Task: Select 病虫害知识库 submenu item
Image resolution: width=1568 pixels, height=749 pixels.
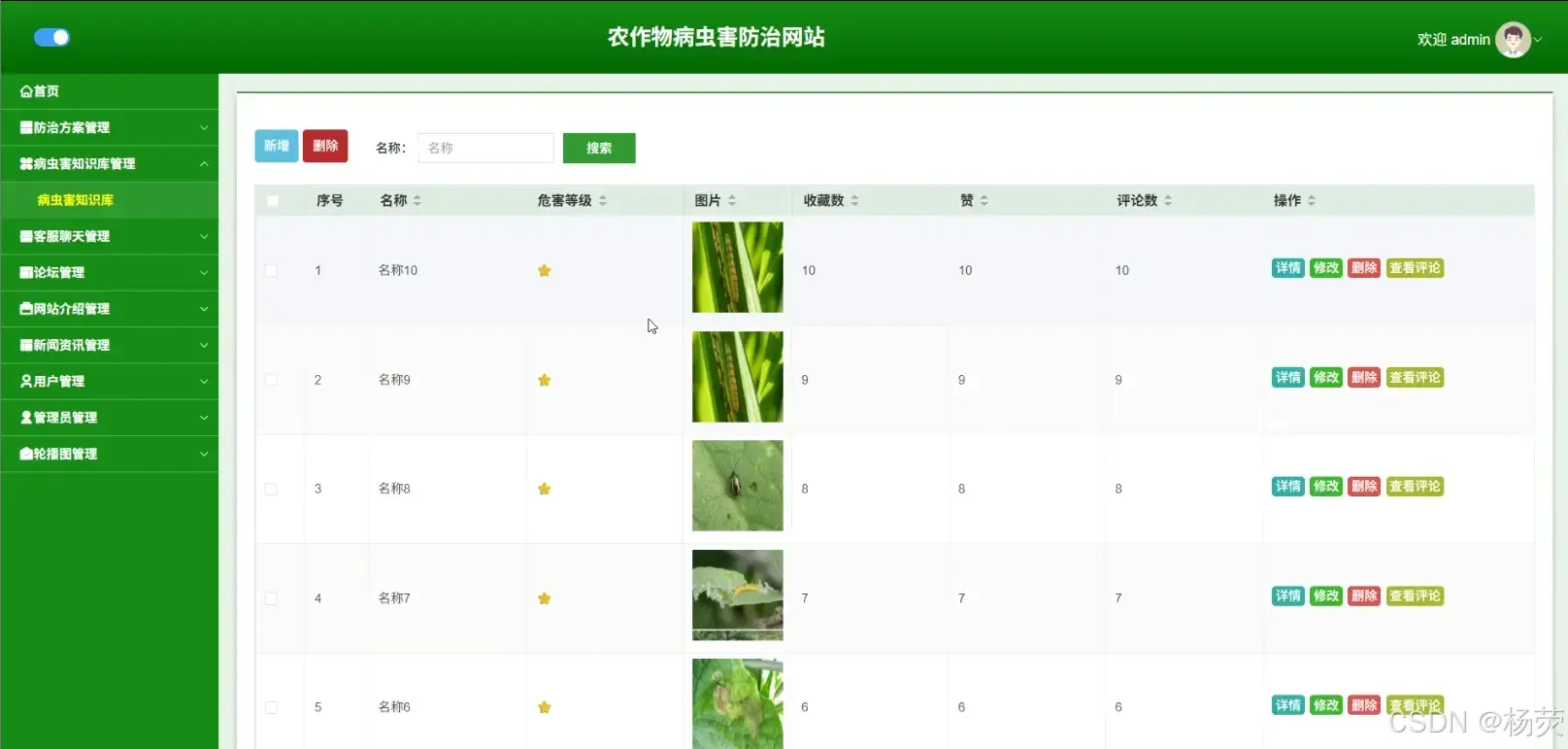Action: [x=109, y=200]
